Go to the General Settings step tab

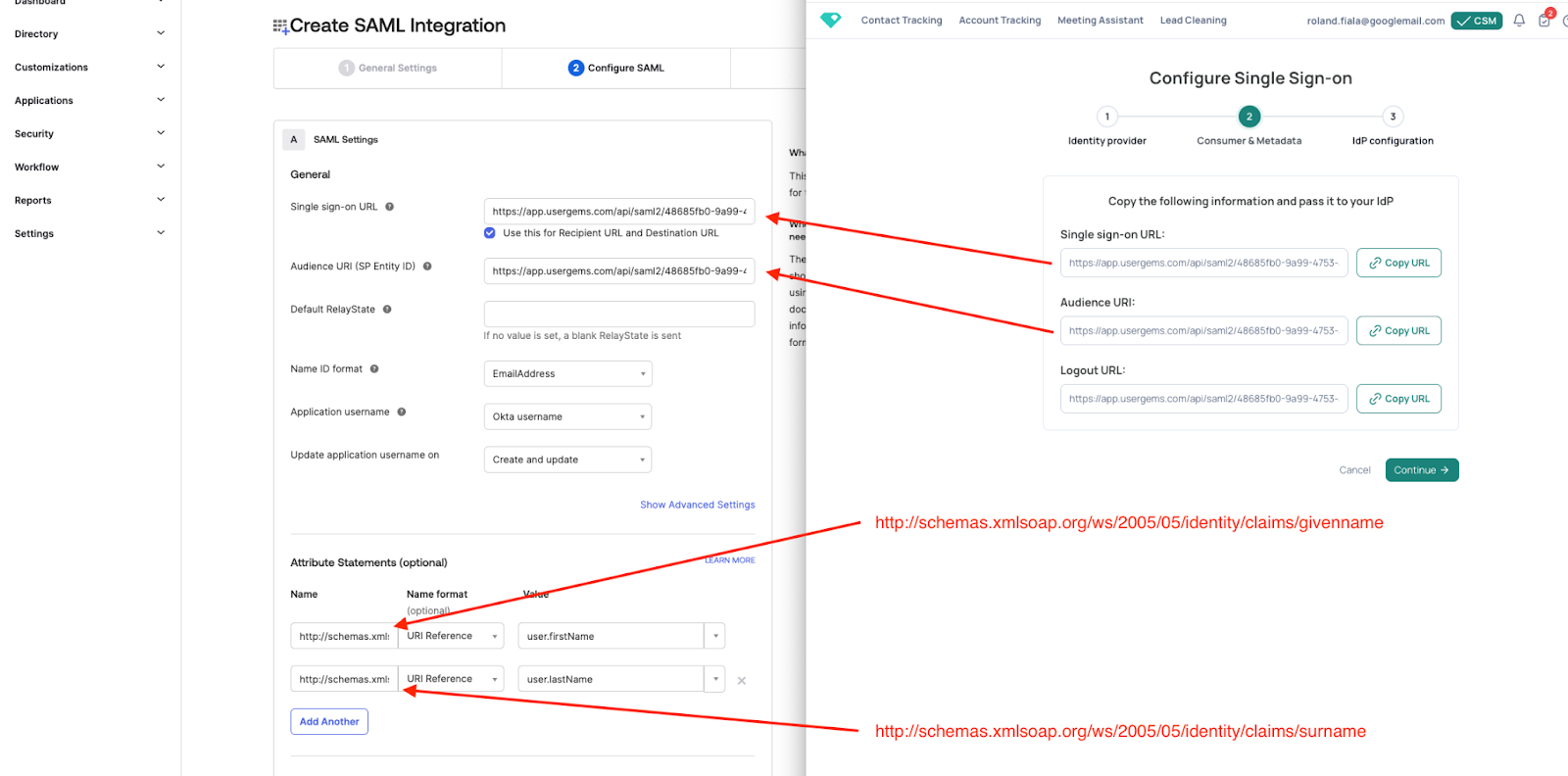coord(388,68)
